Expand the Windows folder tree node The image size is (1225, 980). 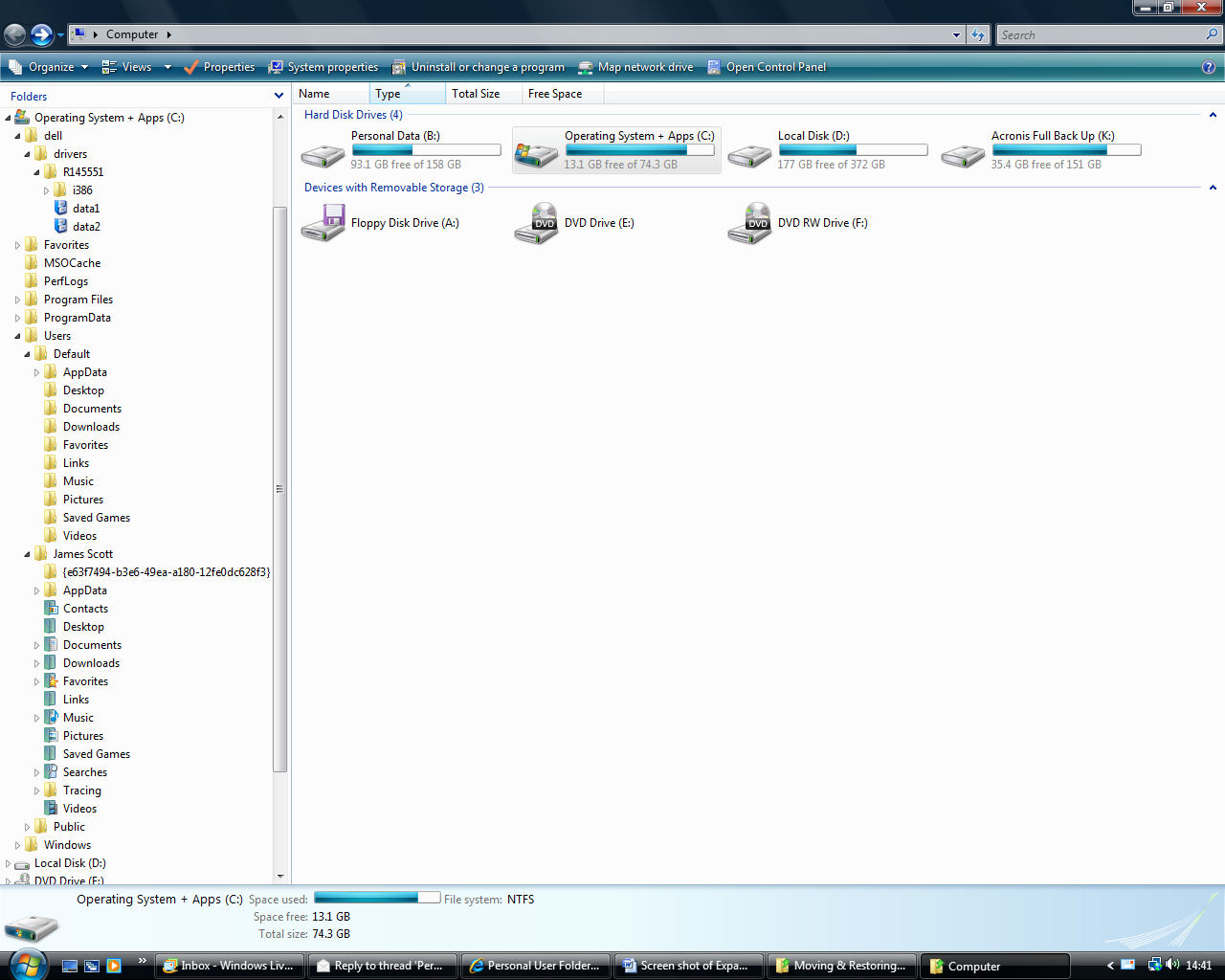[x=17, y=845]
